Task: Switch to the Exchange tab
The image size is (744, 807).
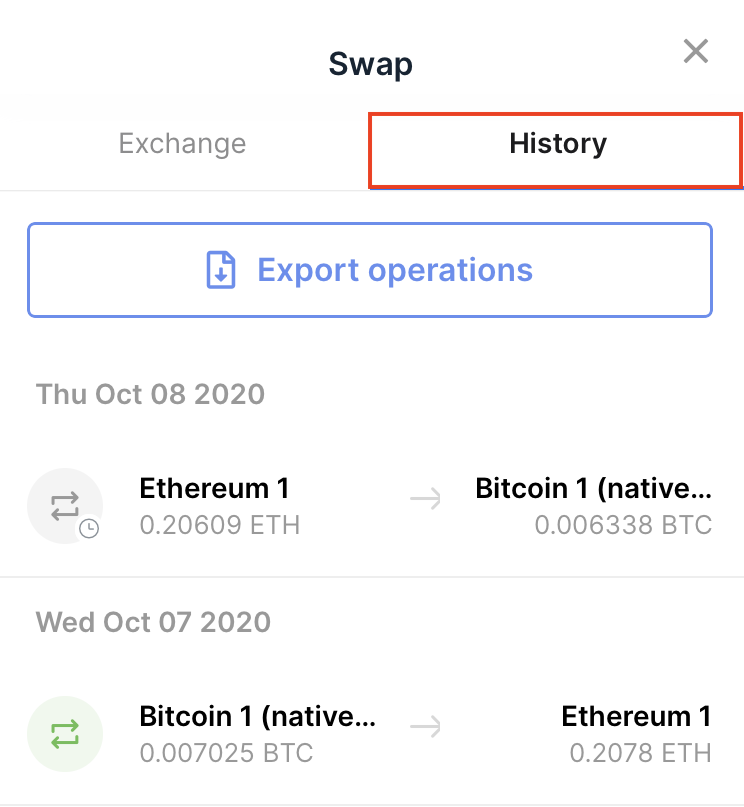Action: 182,144
